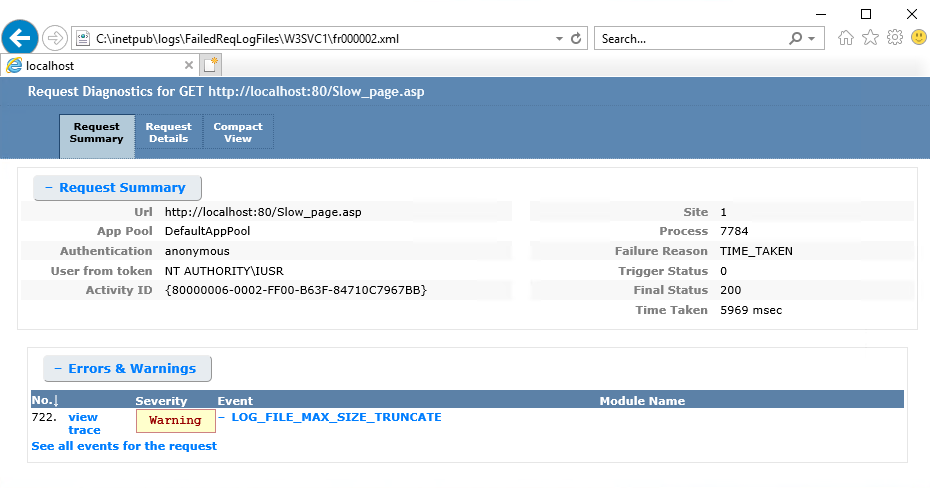Open a new tab with the blank tab button
Viewport: 930px width, 488px height.
click(x=211, y=65)
